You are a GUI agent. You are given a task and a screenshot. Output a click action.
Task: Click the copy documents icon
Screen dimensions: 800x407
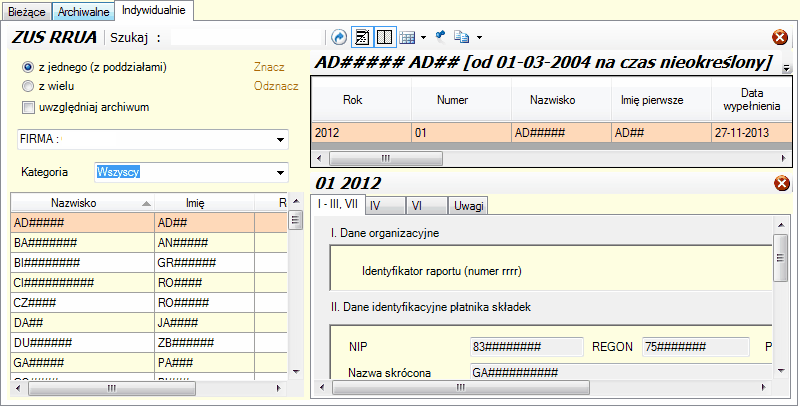[x=462, y=37]
